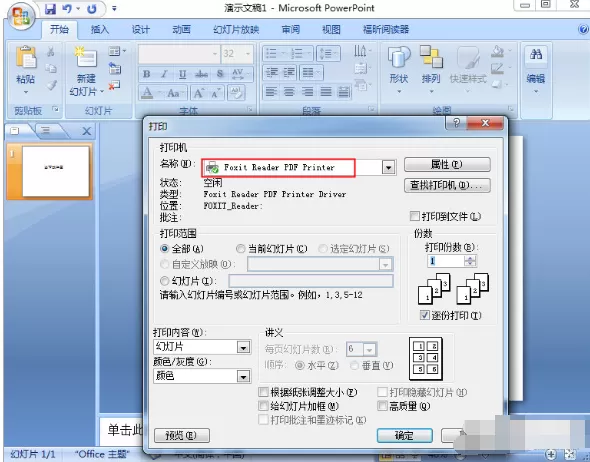Center the paragraph text

pyautogui.click(x=289, y=91)
